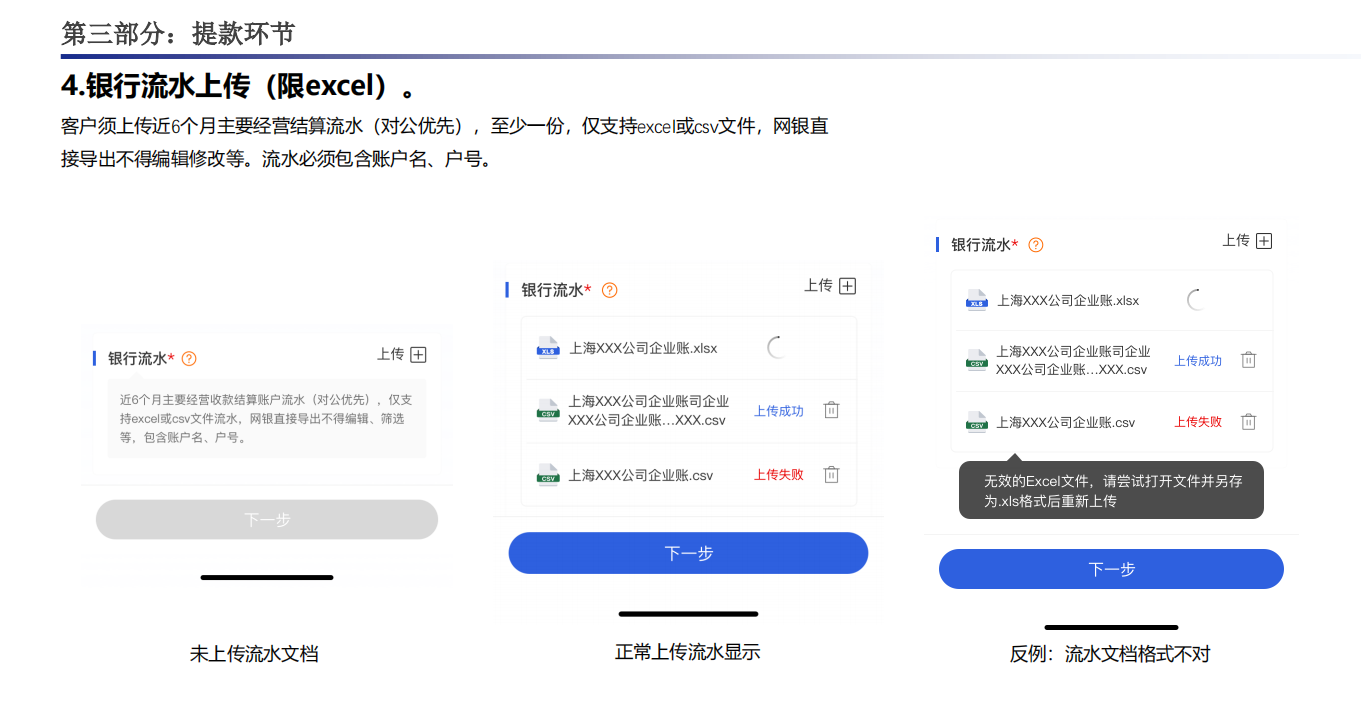1361x723 pixels.
Task: Click help icon in middle normal-upload panel
Action: pyautogui.click(x=609, y=290)
